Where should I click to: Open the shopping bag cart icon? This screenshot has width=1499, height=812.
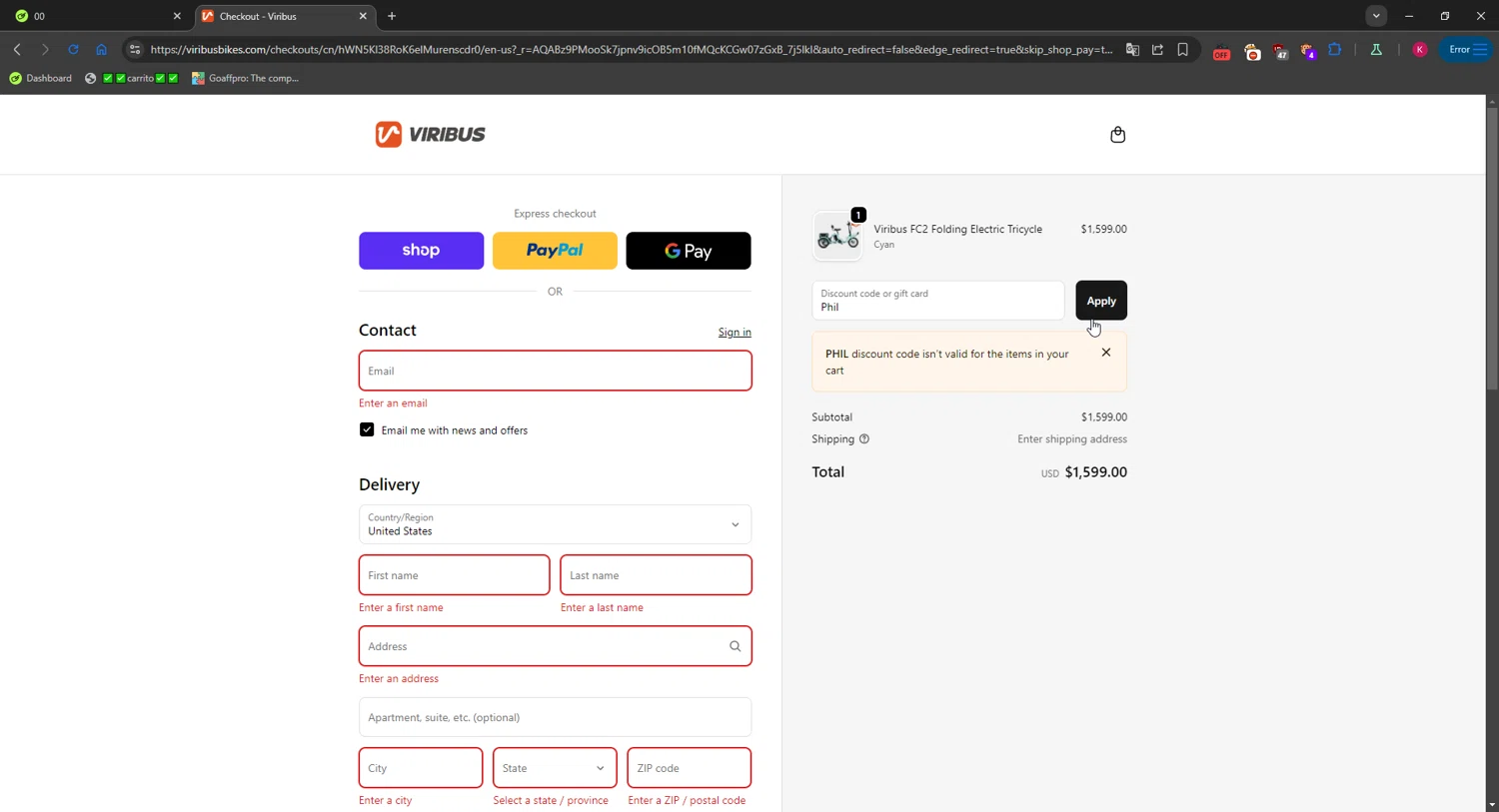tap(1117, 135)
